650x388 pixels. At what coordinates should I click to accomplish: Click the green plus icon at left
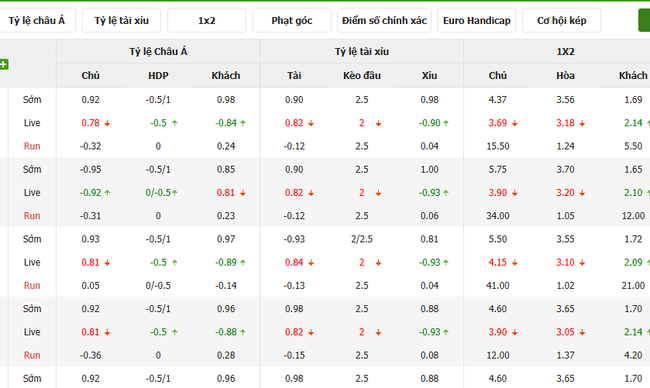[x=4, y=64]
